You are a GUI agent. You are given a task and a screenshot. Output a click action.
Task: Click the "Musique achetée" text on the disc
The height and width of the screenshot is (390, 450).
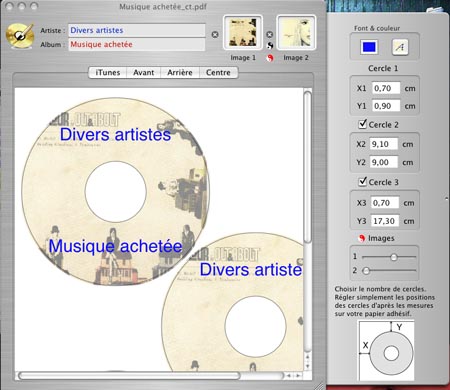pos(115,246)
